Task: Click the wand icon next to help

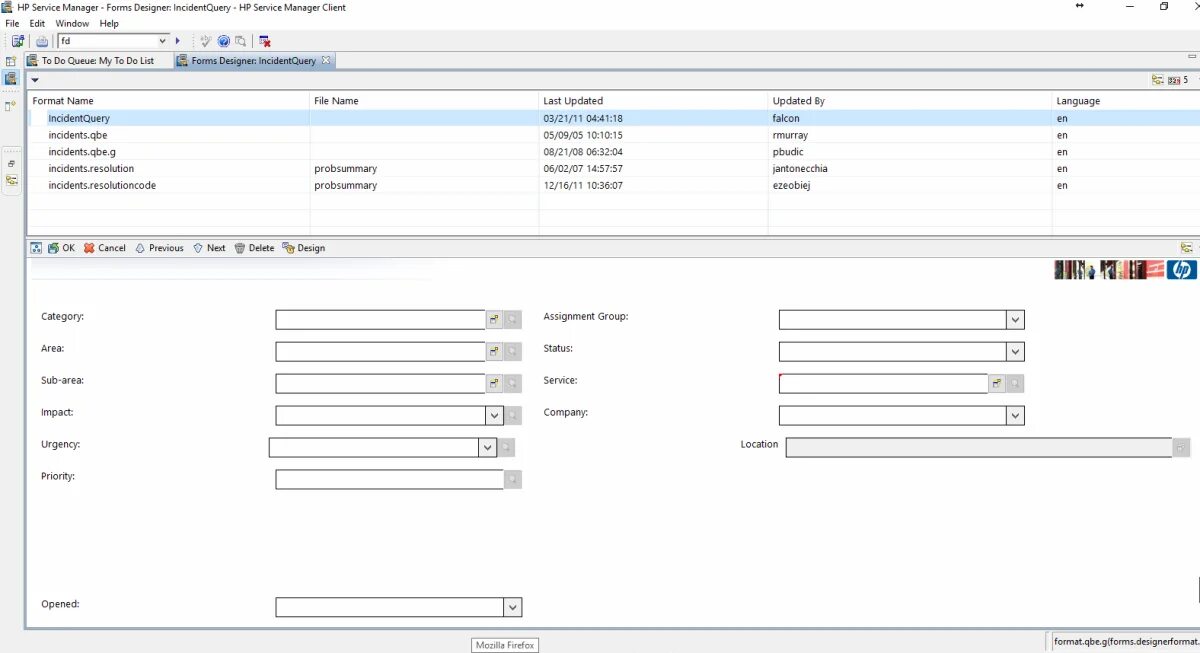Action: pyautogui.click(x=206, y=41)
